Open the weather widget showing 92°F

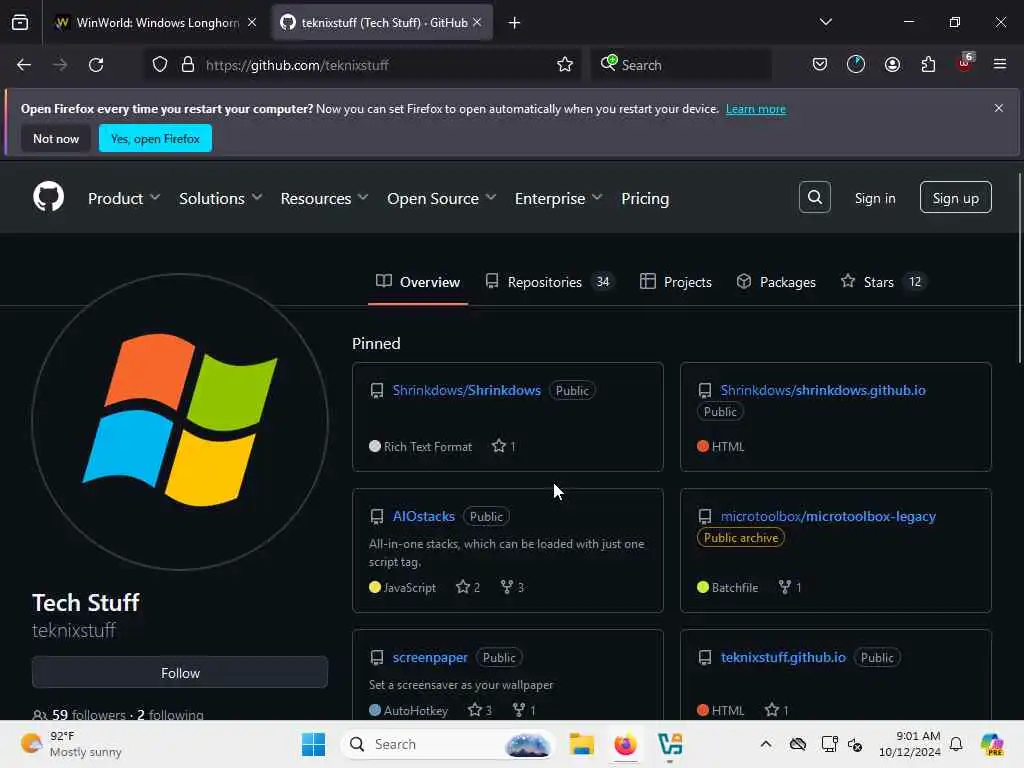coord(71,744)
